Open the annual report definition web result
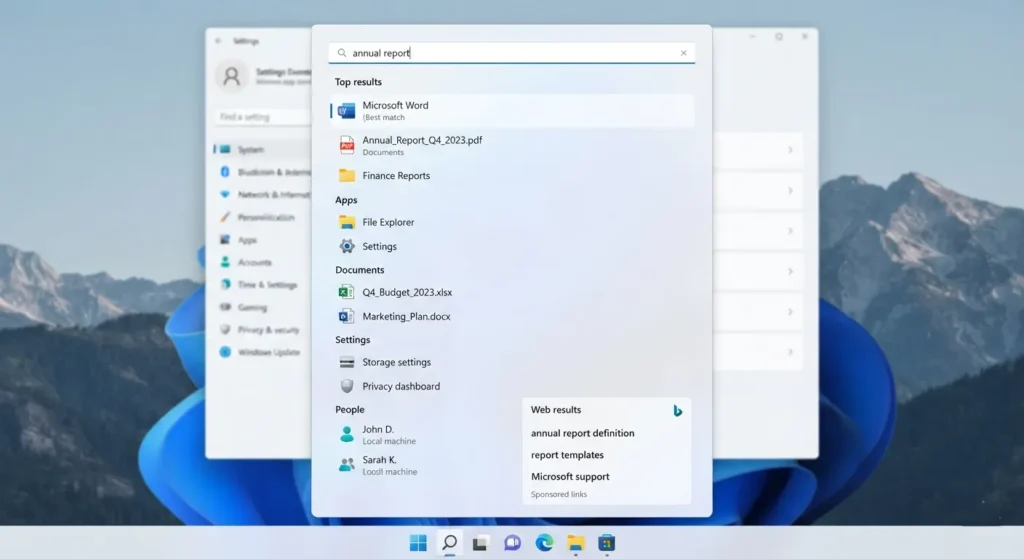The height and width of the screenshot is (559, 1024). click(583, 433)
